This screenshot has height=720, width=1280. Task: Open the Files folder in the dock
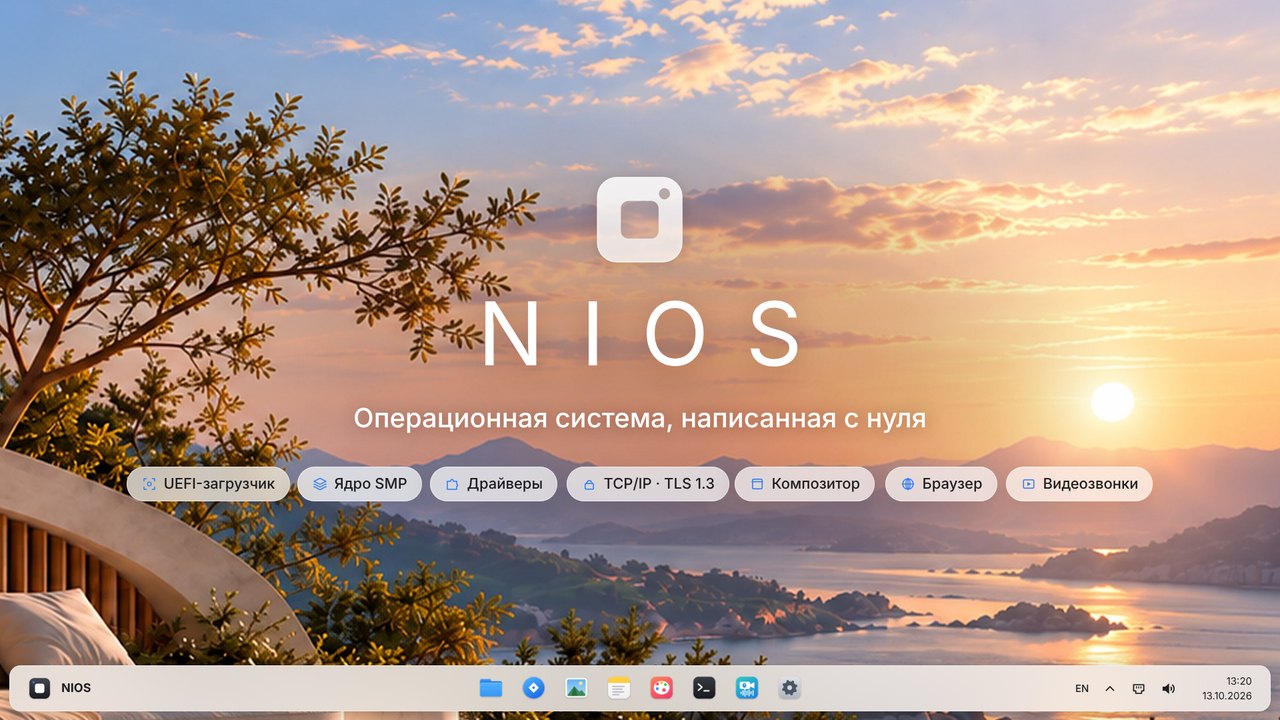490,688
